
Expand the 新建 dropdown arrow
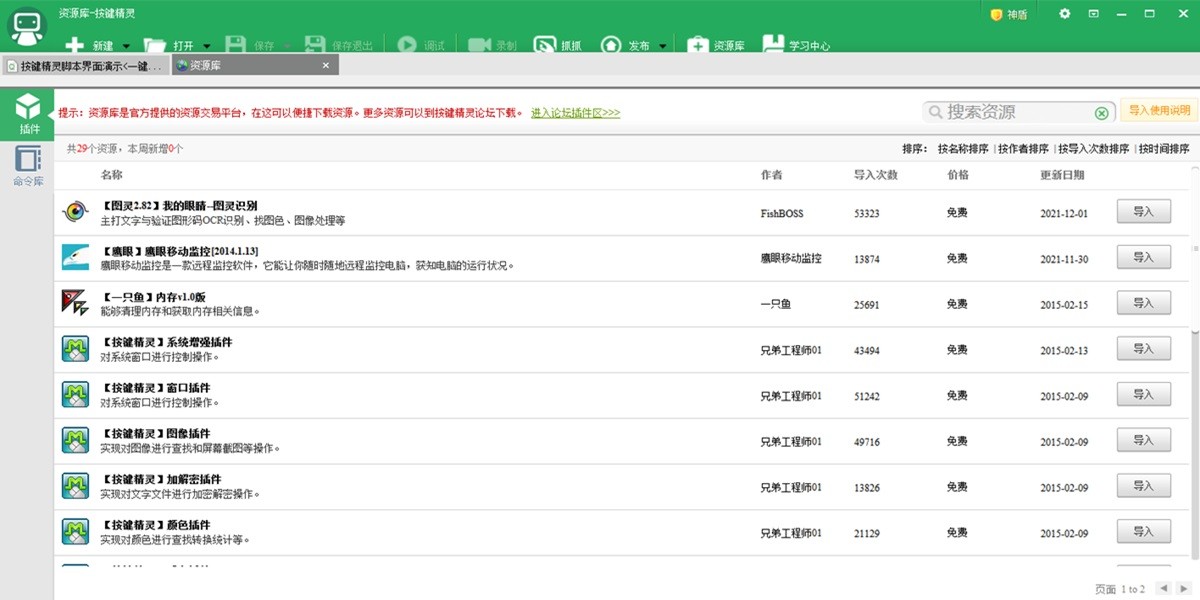[x=125, y=46]
